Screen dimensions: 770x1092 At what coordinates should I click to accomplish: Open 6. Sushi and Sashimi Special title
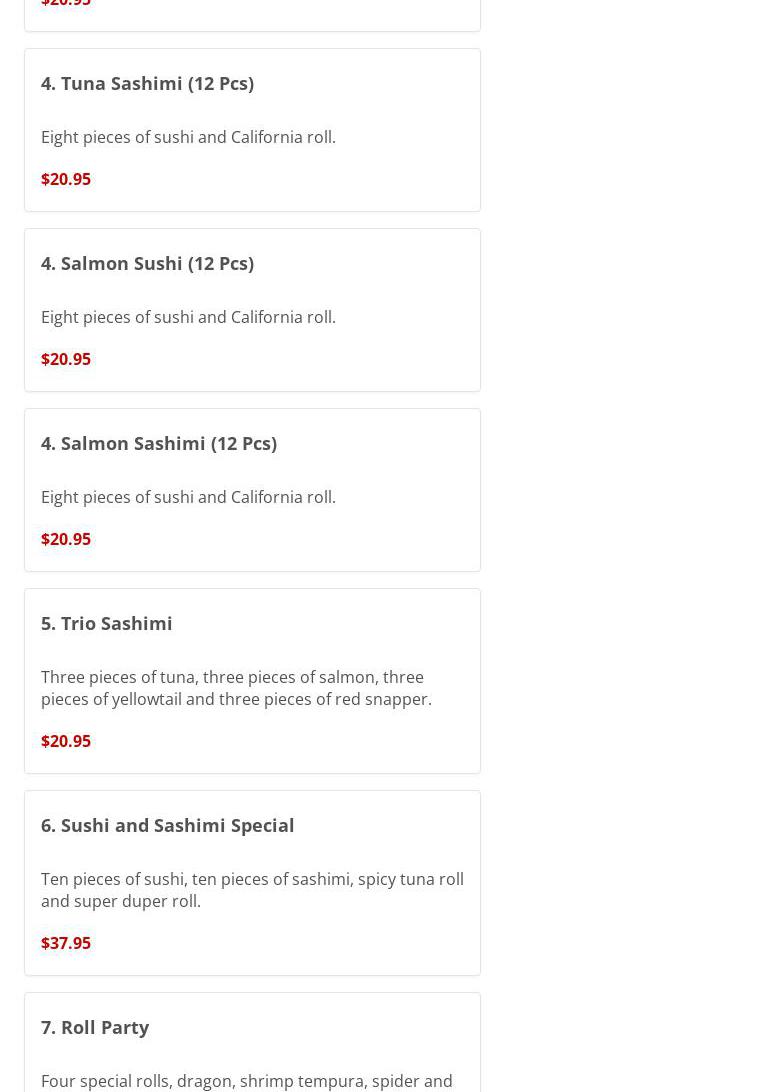[x=168, y=825]
